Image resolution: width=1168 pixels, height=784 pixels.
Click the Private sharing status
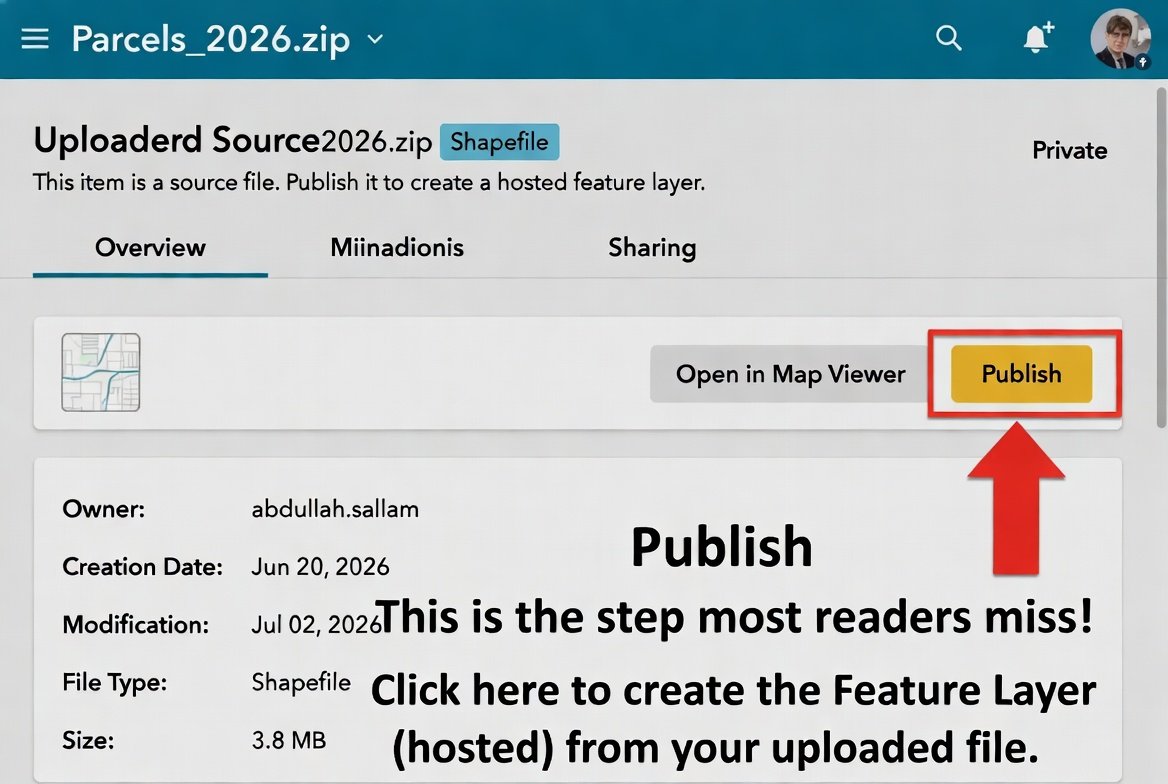click(1069, 151)
